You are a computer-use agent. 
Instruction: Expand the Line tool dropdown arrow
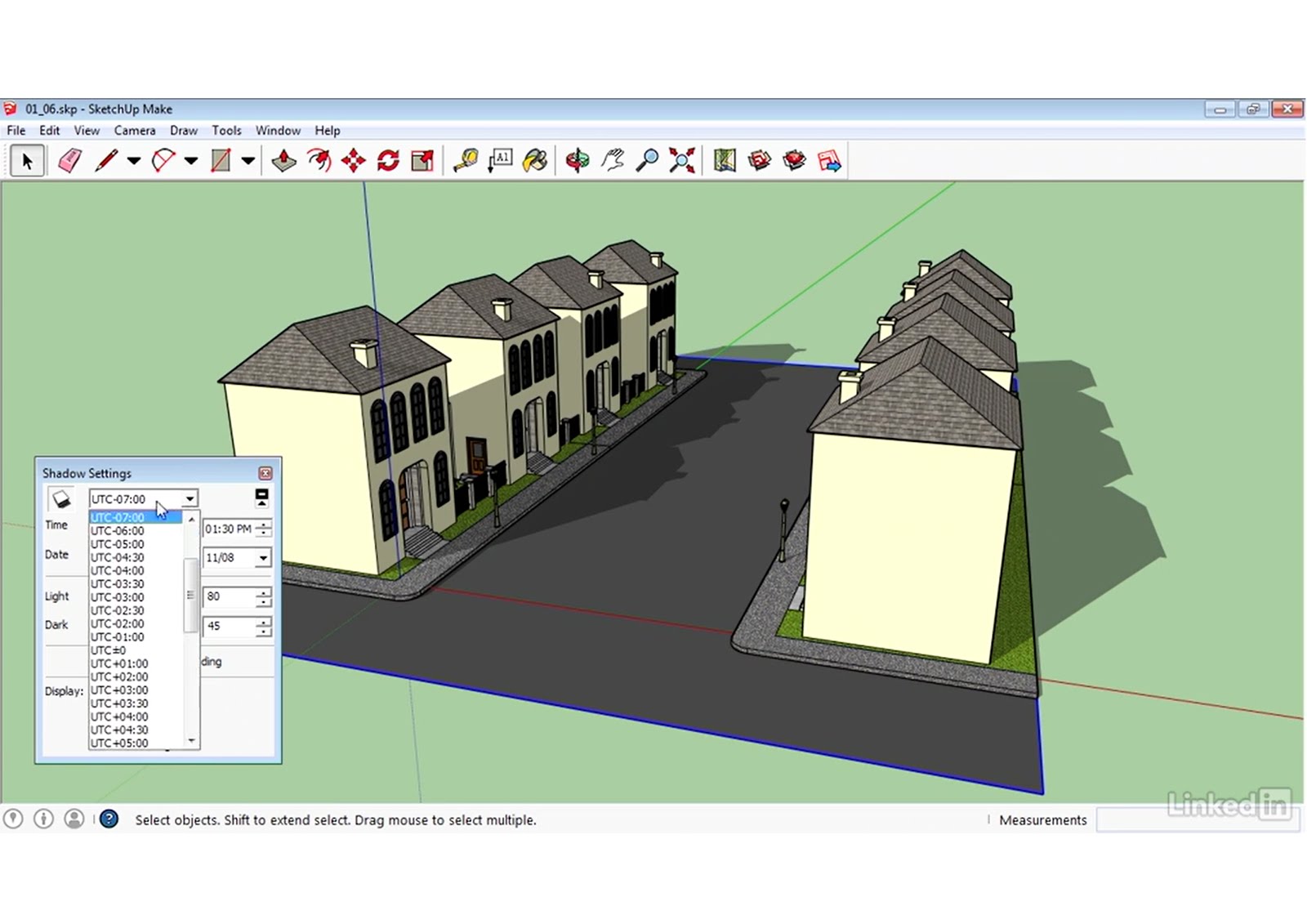click(133, 161)
